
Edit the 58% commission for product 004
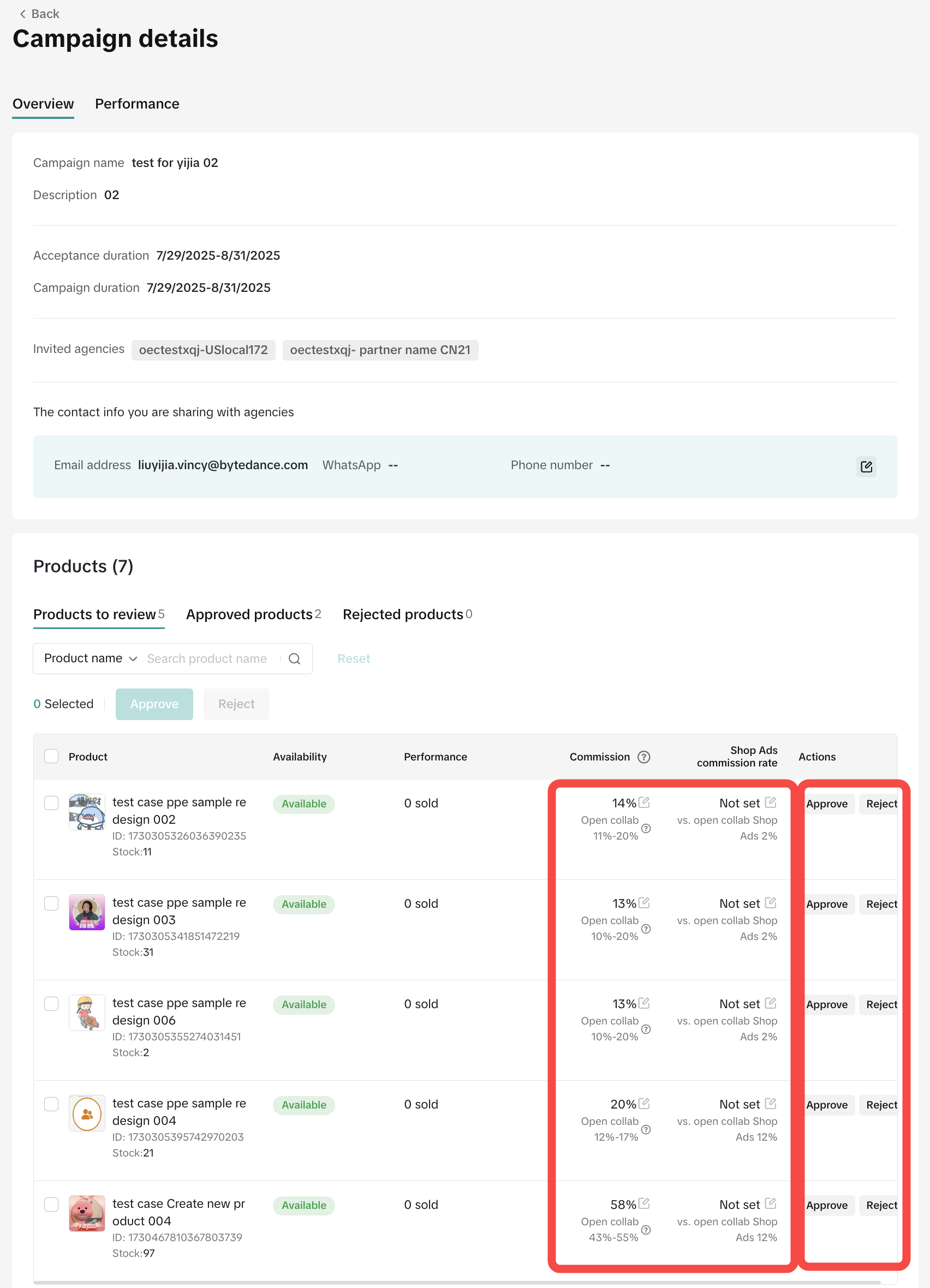click(643, 1203)
